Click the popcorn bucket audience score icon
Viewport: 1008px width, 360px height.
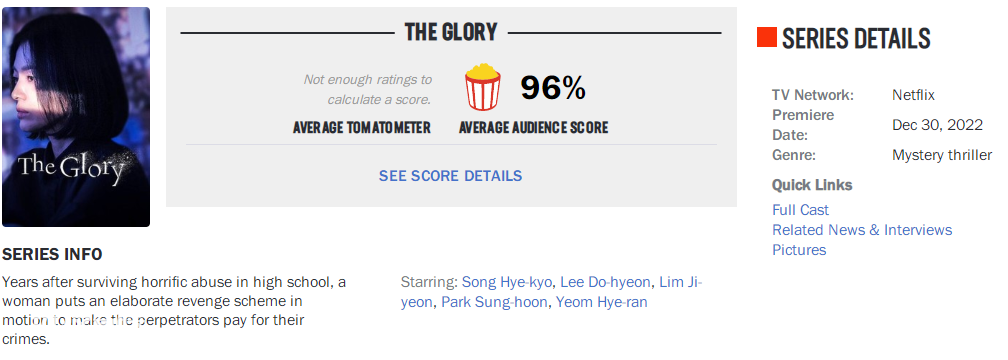[482, 87]
